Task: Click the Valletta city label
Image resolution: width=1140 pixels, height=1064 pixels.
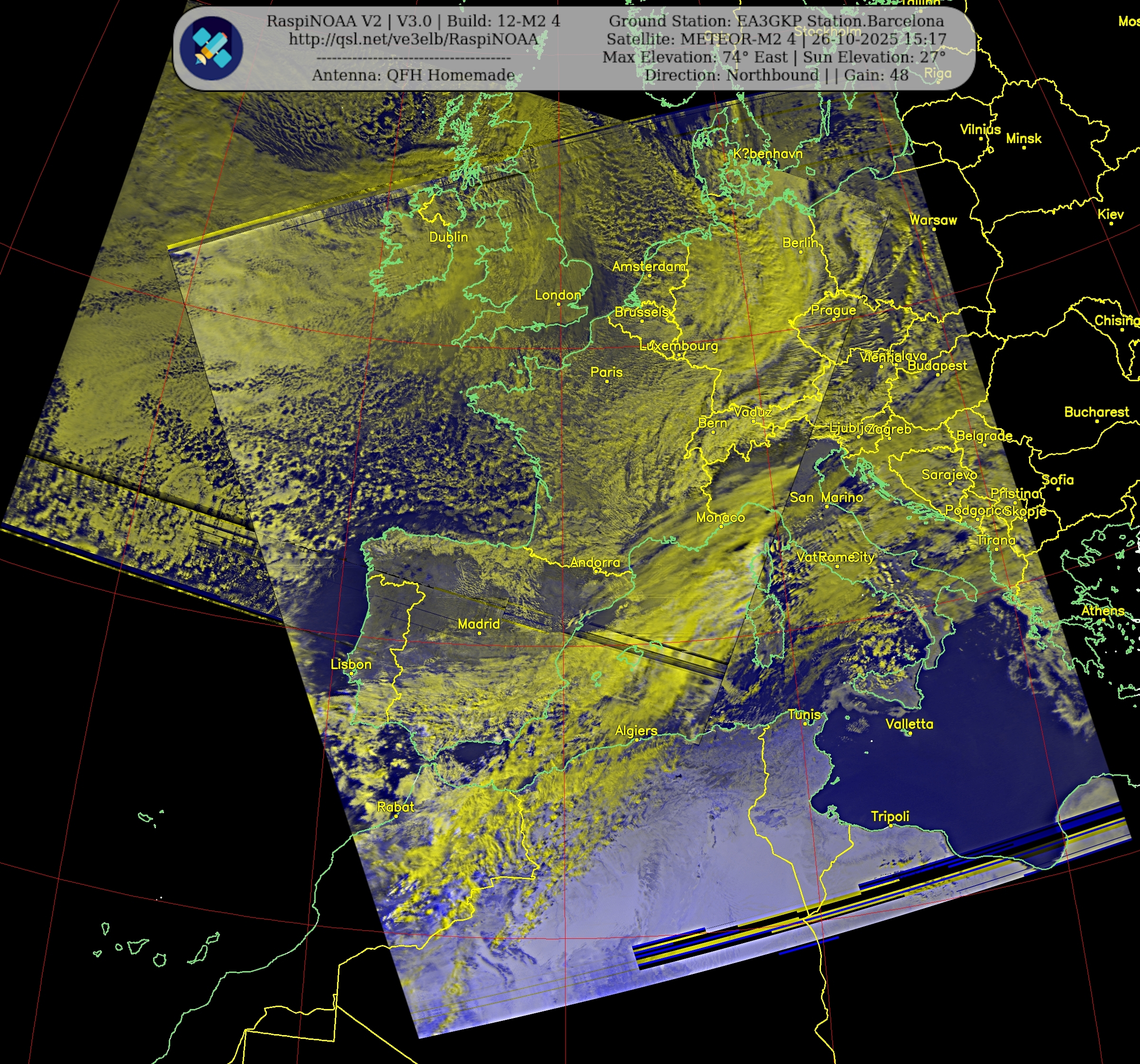Action: [909, 724]
